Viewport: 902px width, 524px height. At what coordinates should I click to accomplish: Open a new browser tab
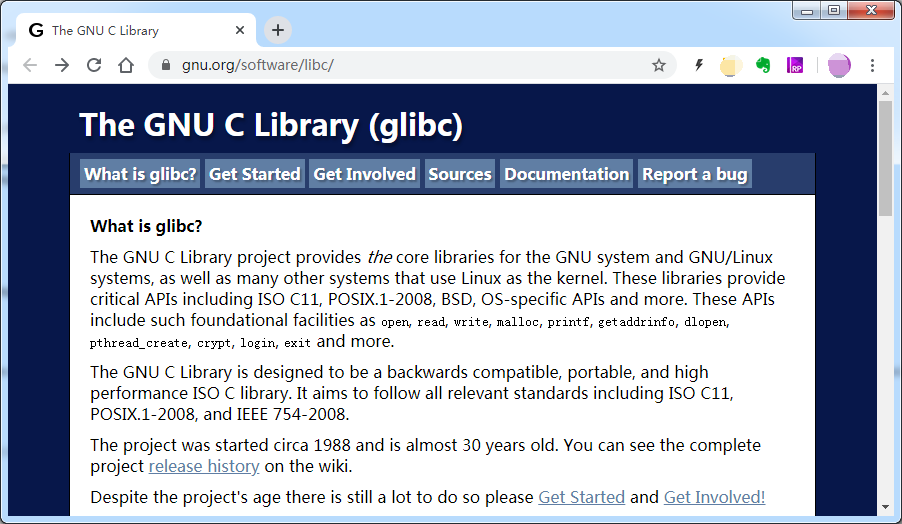278,30
